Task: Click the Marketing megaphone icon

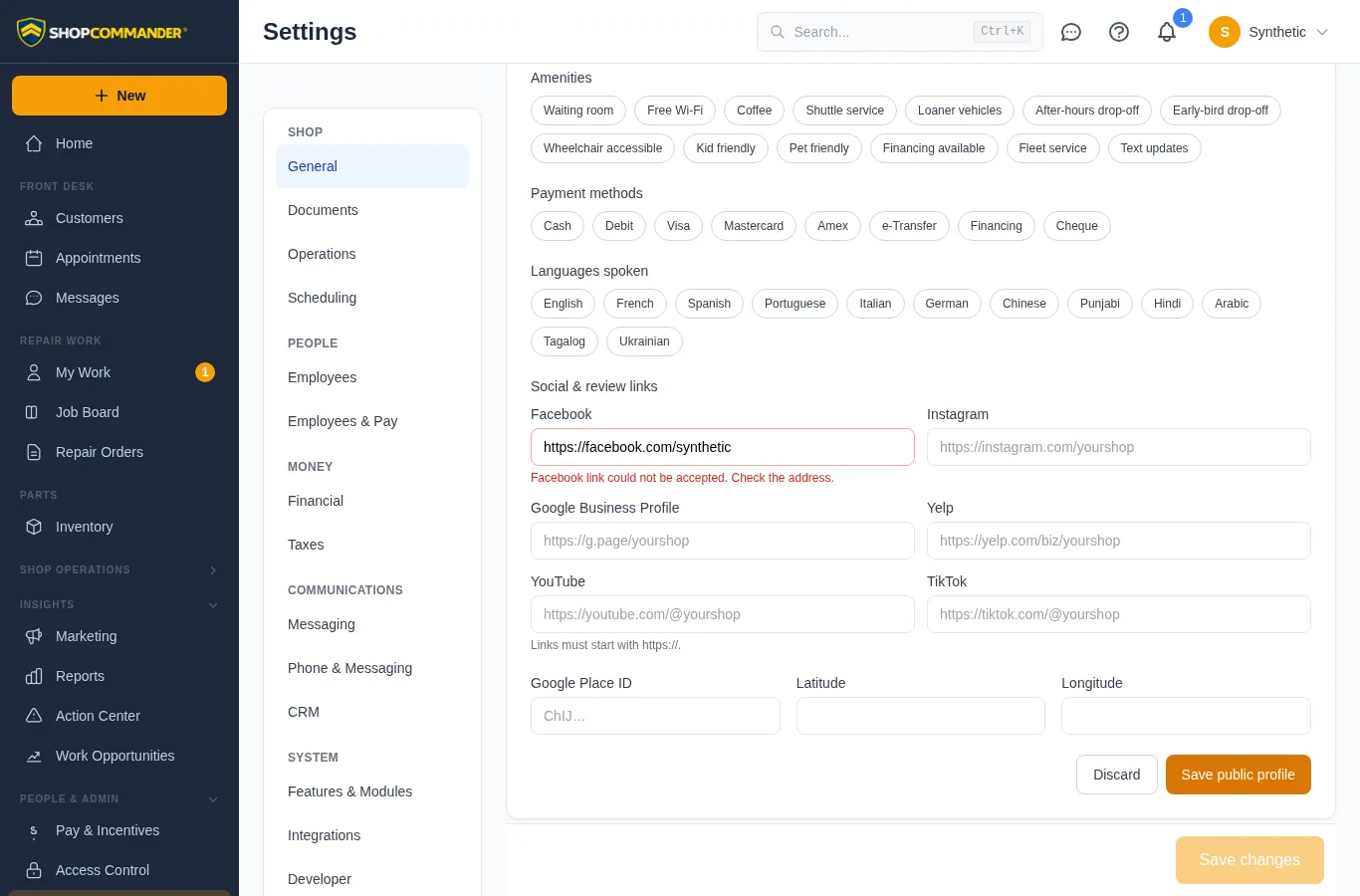Action: coord(34,636)
